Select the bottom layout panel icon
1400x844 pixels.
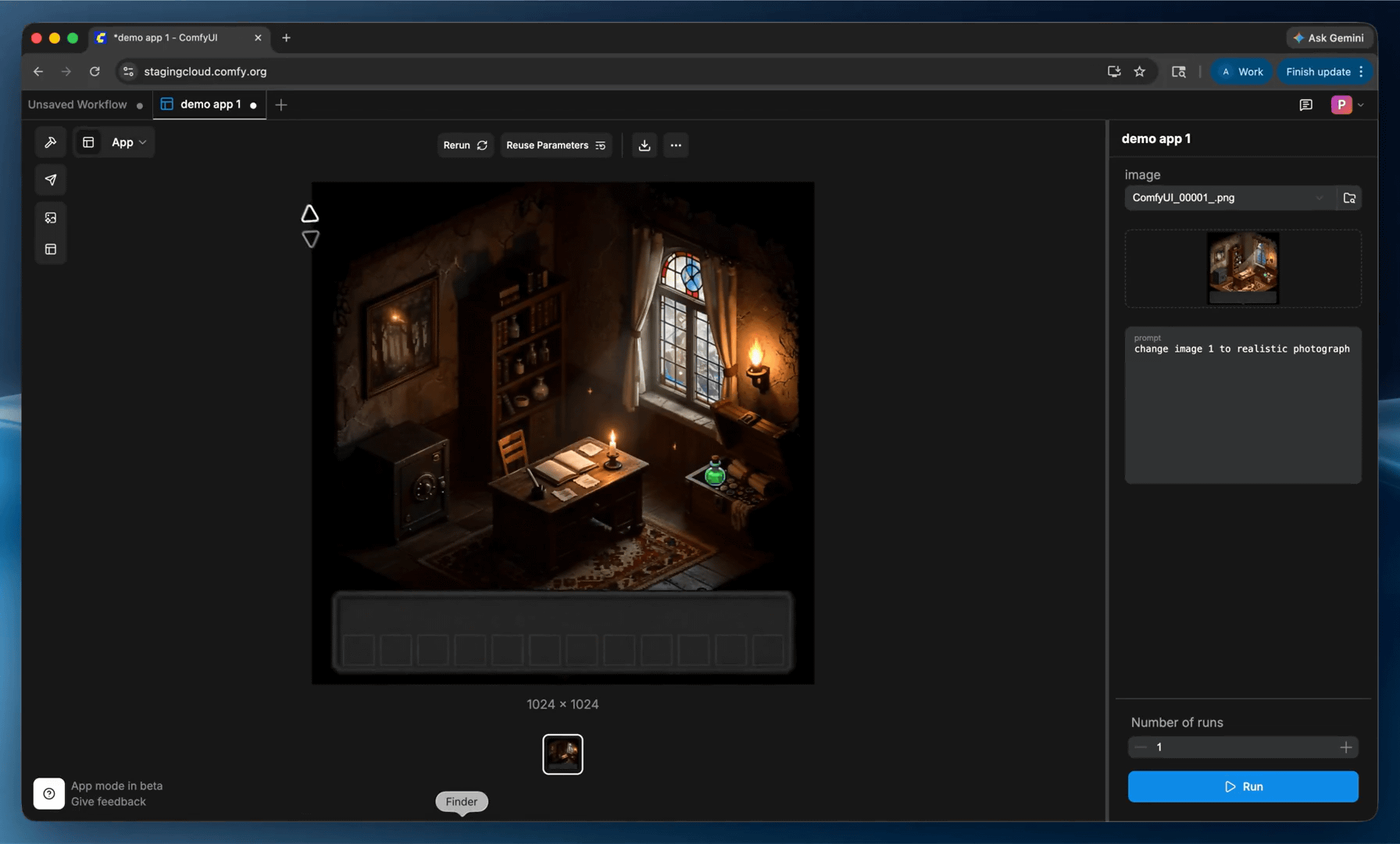(50, 249)
